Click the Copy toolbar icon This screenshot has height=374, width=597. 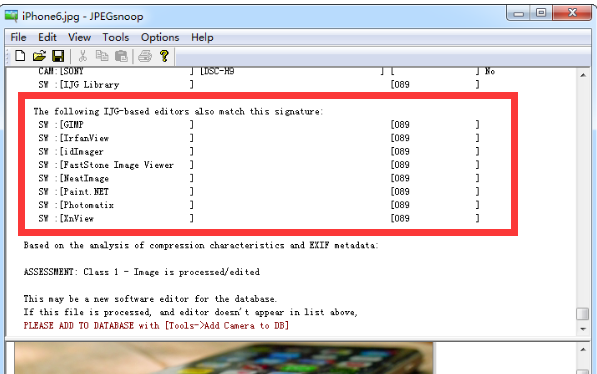(x=102, y=56)
